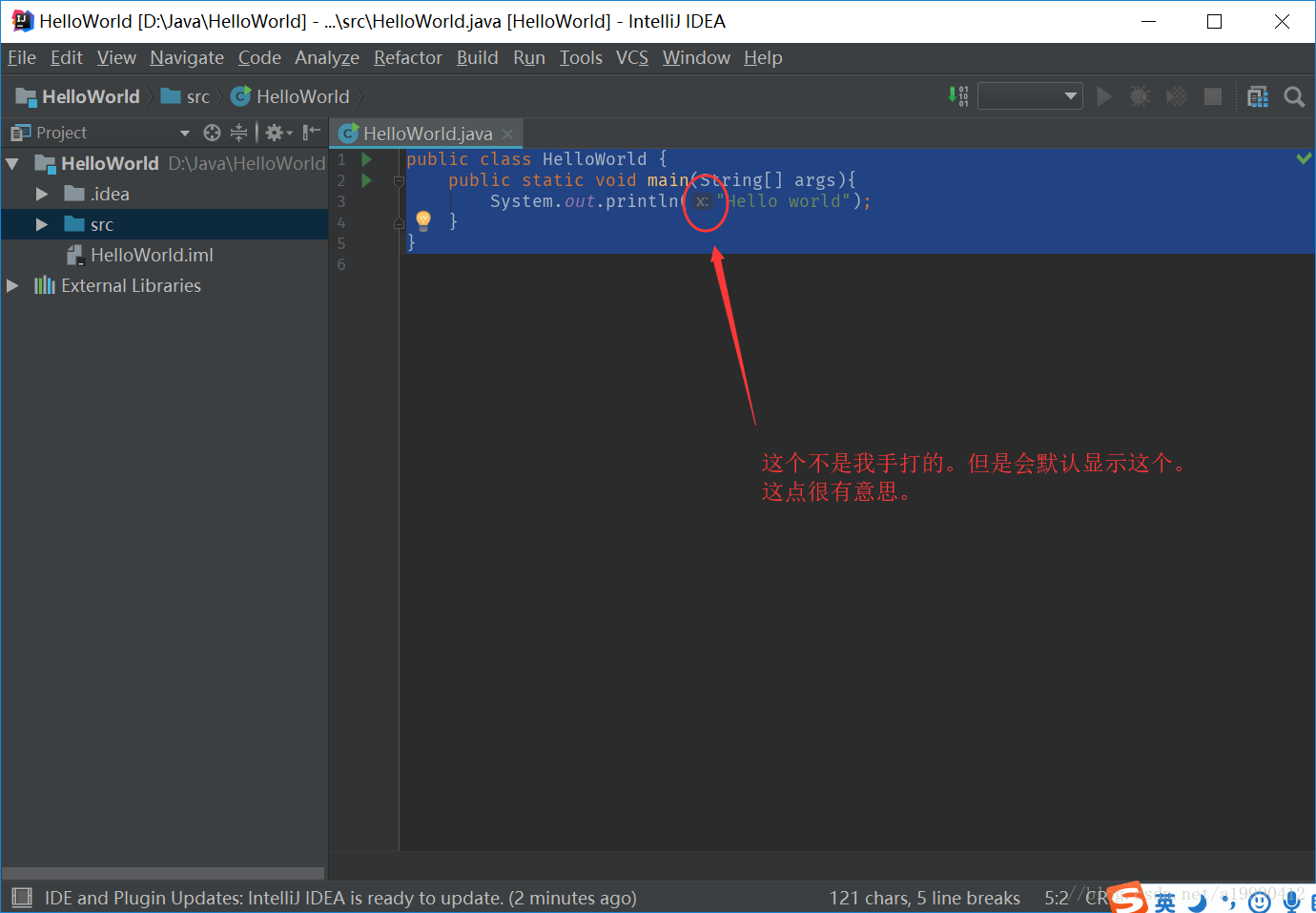Screen dimensions: 1316x913
Task: Collapse the main method fold marker on line 2
Action: 400,180
